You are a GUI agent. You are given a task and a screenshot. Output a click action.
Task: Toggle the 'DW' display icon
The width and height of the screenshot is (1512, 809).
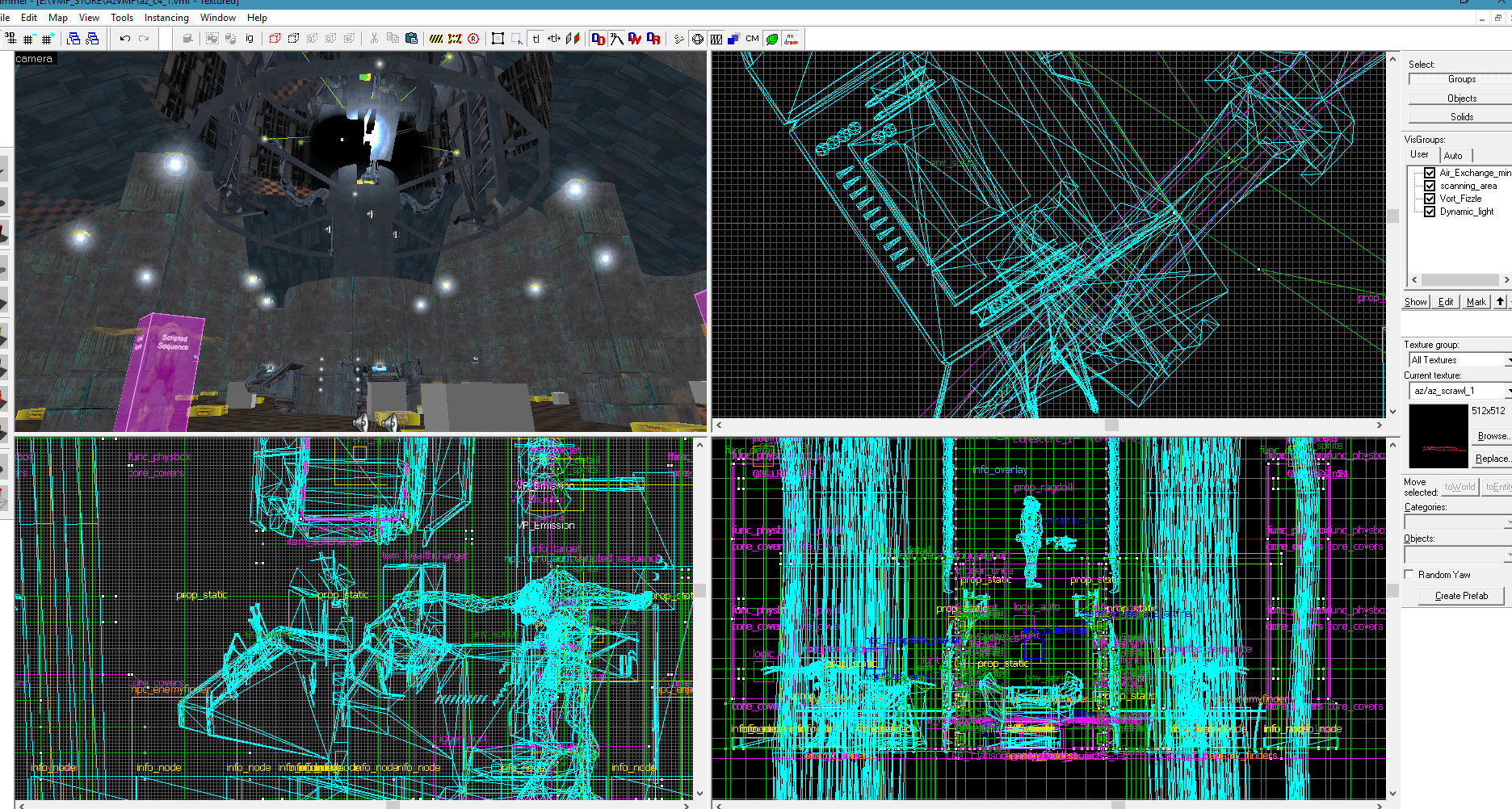(x=635, y=38)
